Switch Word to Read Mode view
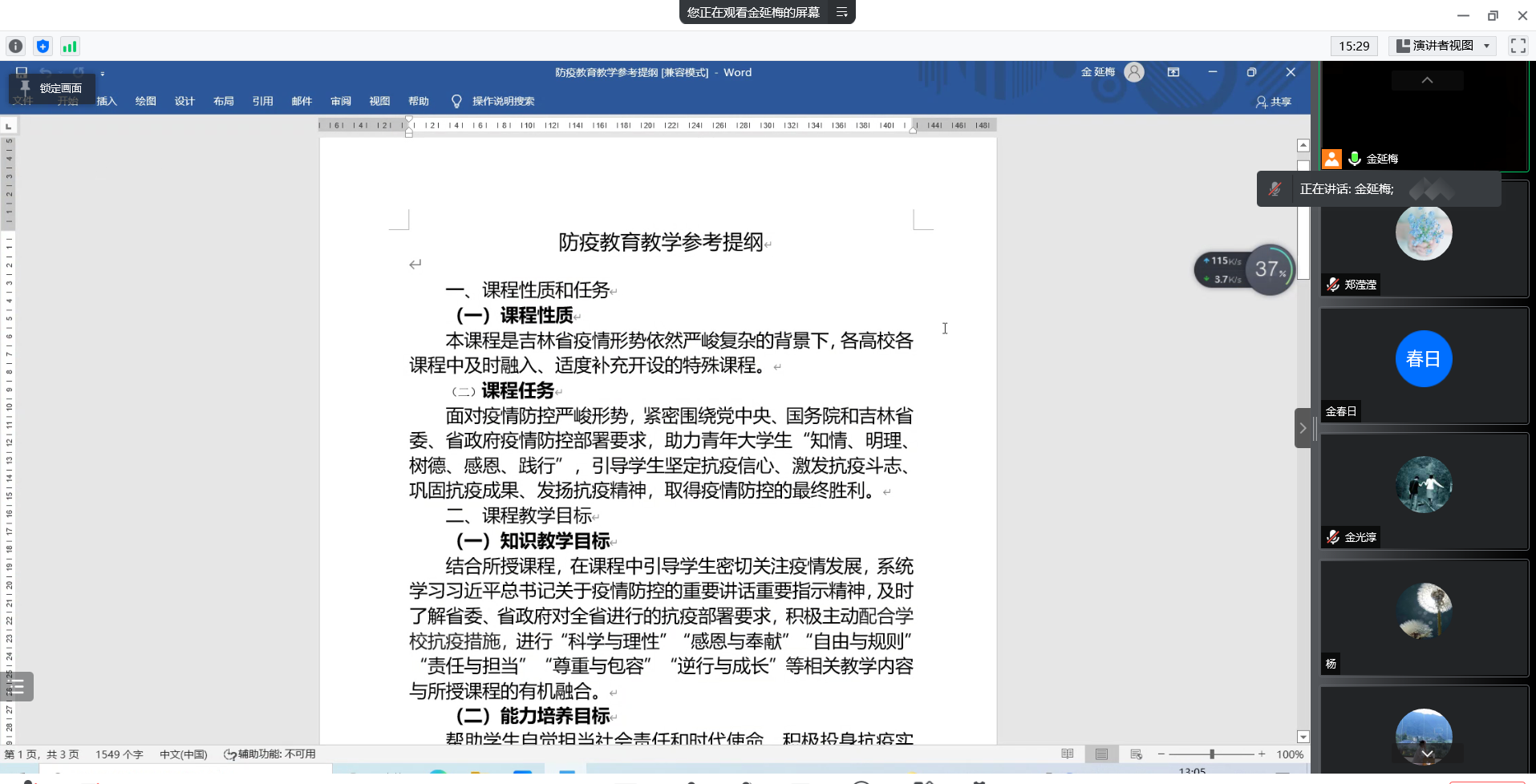The image size is (1536, 784). (x=1067, y=754)
